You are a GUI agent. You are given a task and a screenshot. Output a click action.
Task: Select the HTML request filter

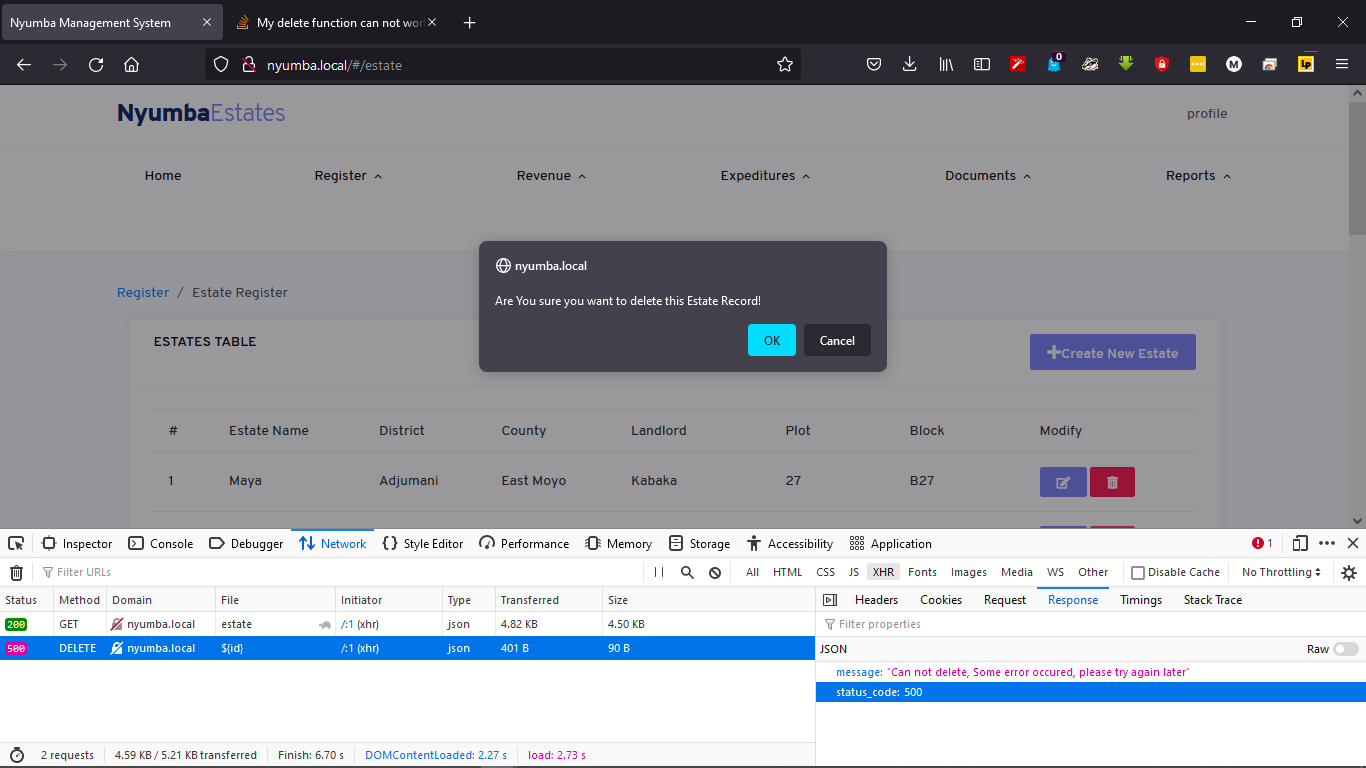[x=788, y=572]
